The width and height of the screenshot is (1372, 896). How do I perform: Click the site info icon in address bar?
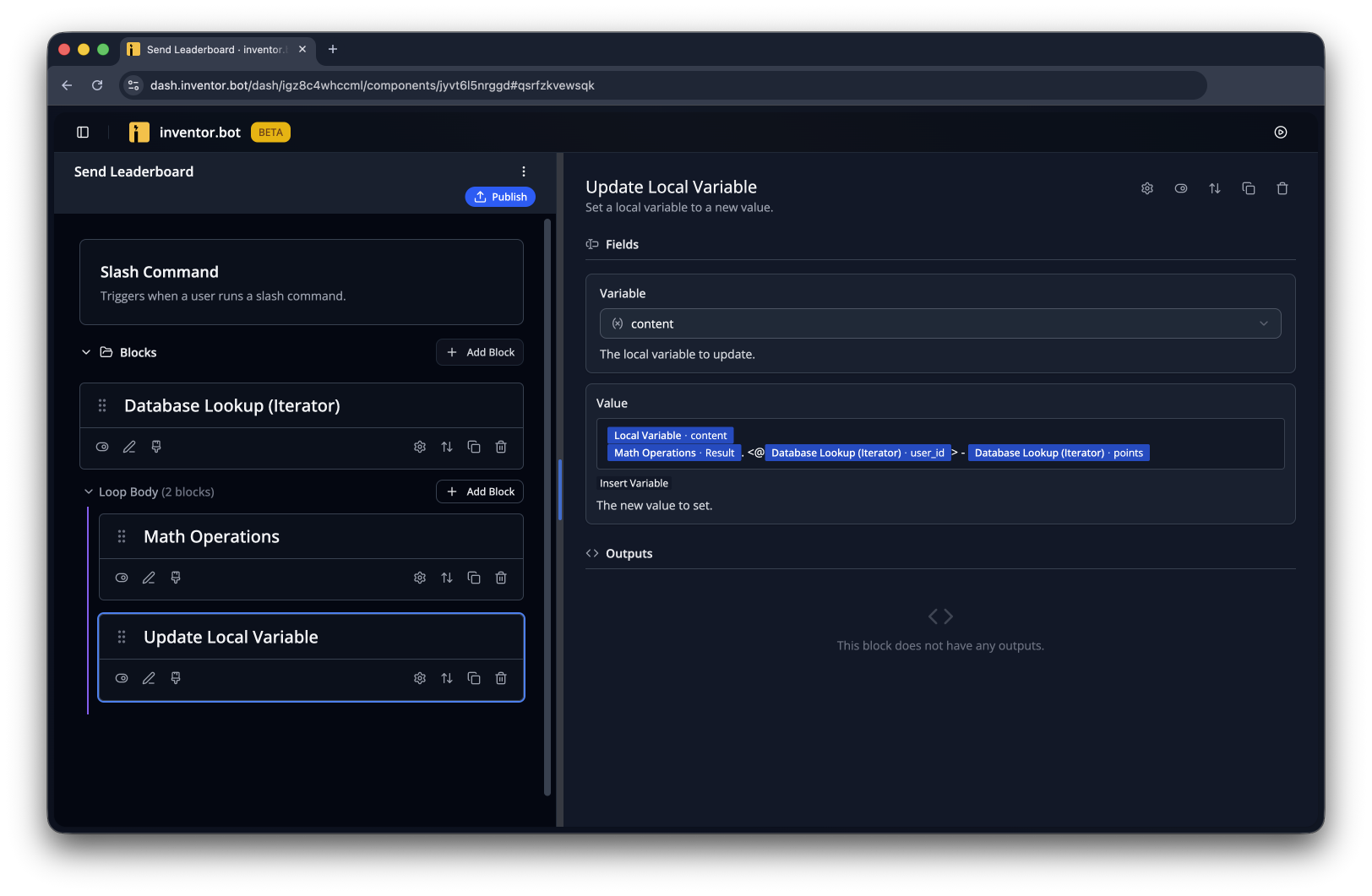pyautogui.click(x=133, y=85)
